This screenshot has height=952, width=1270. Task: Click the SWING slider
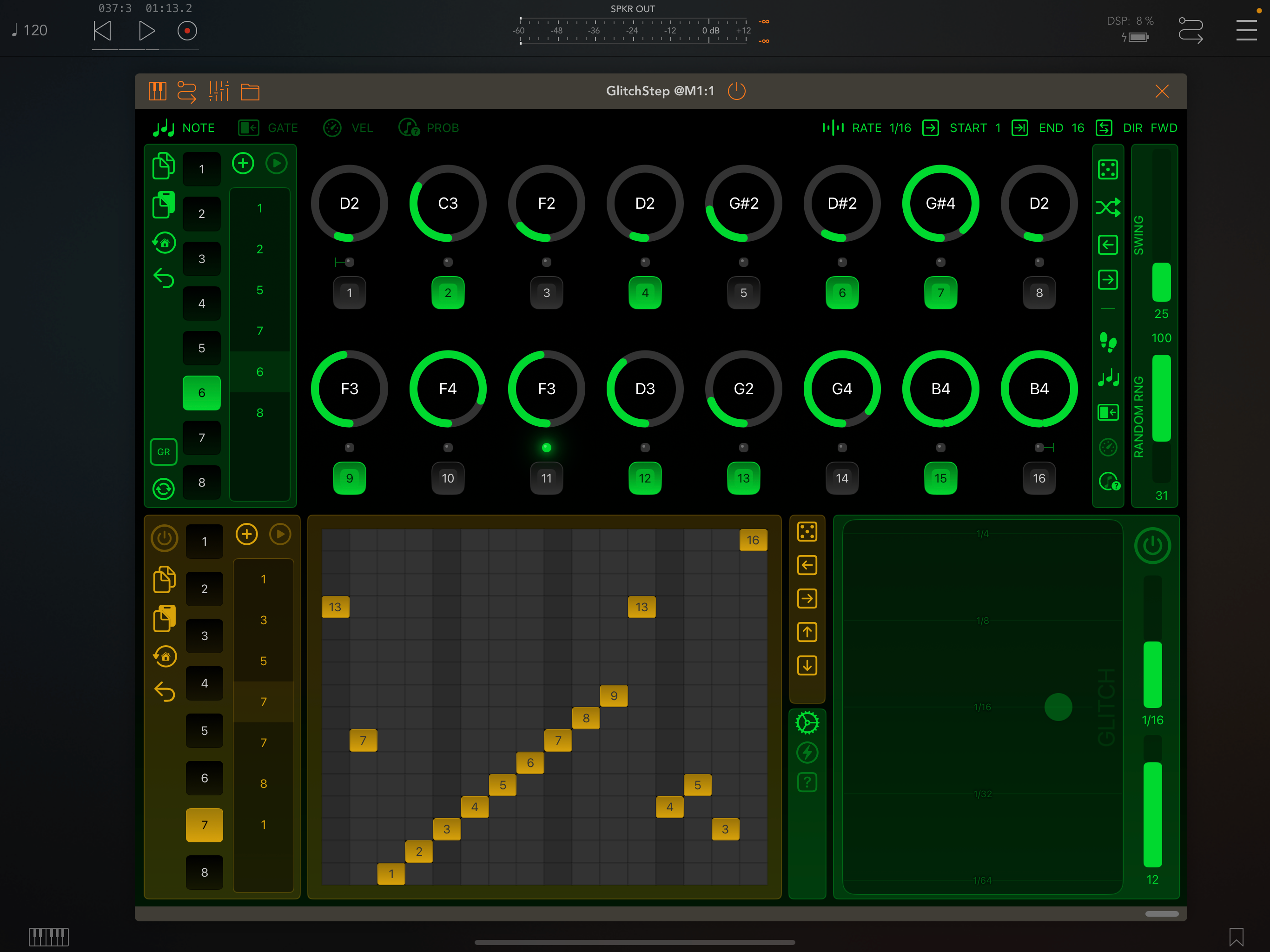pyautogui.click(x=1161, y=225)
